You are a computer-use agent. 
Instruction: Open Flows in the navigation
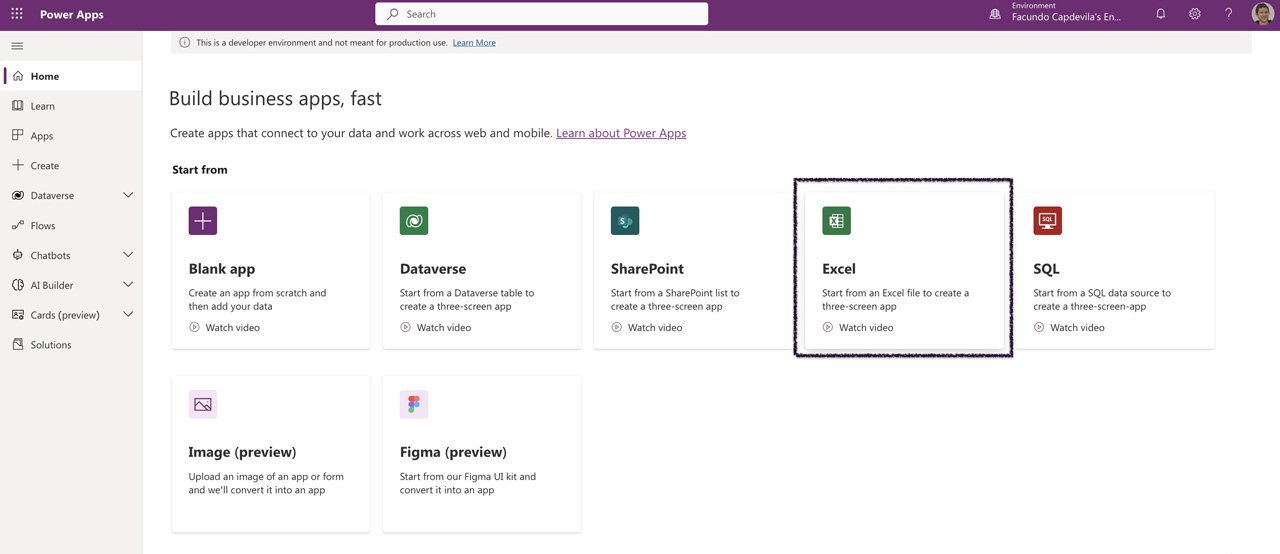coord(72,226)
